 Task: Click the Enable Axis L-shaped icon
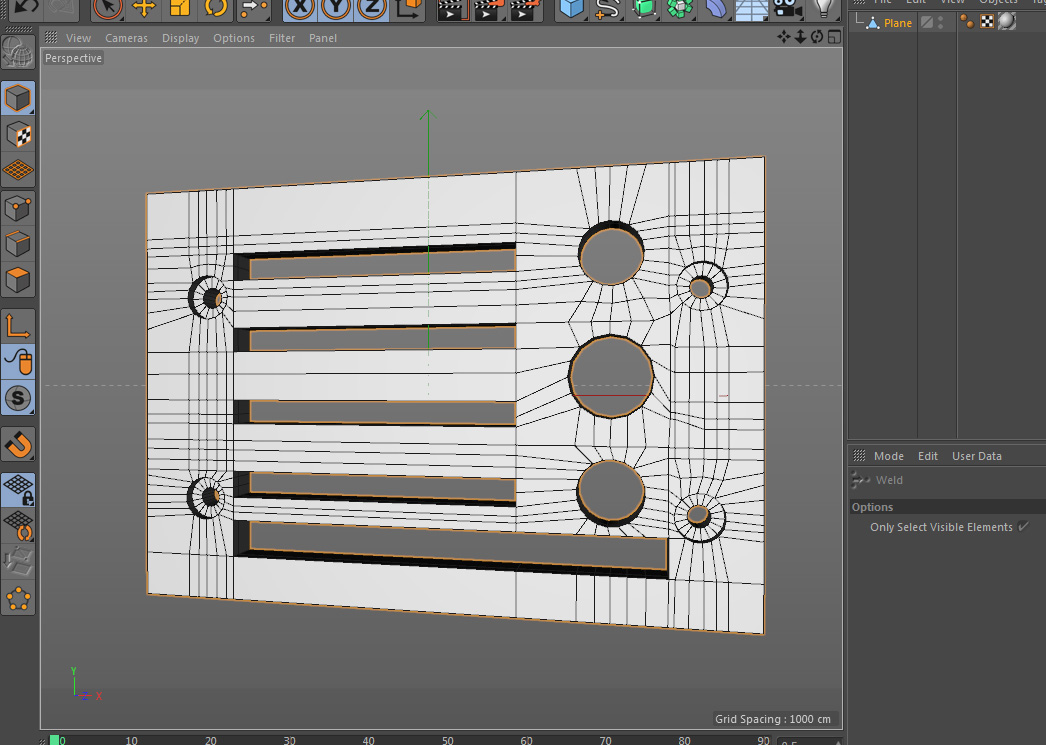click(x=18, y=325)
